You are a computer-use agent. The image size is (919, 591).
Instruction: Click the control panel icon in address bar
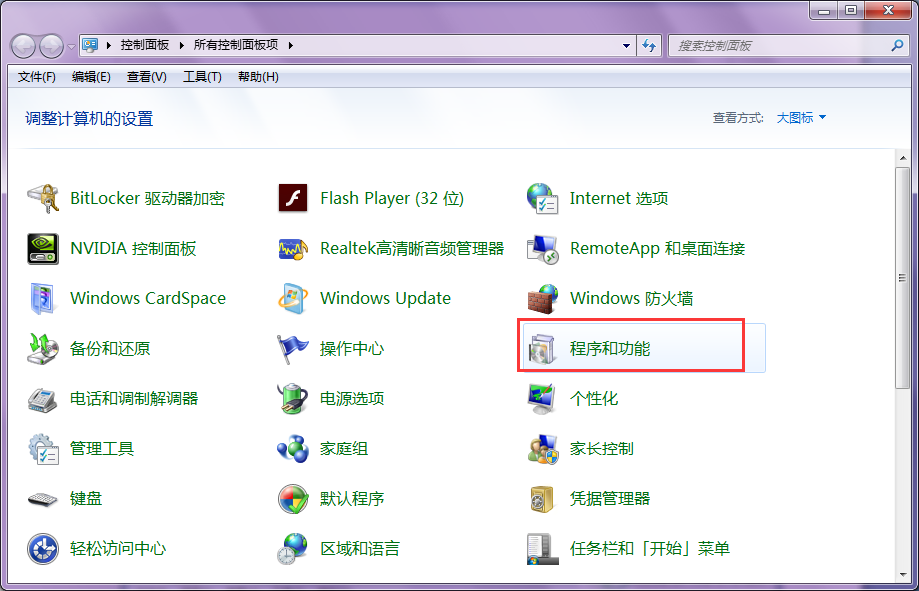[90, 45]
